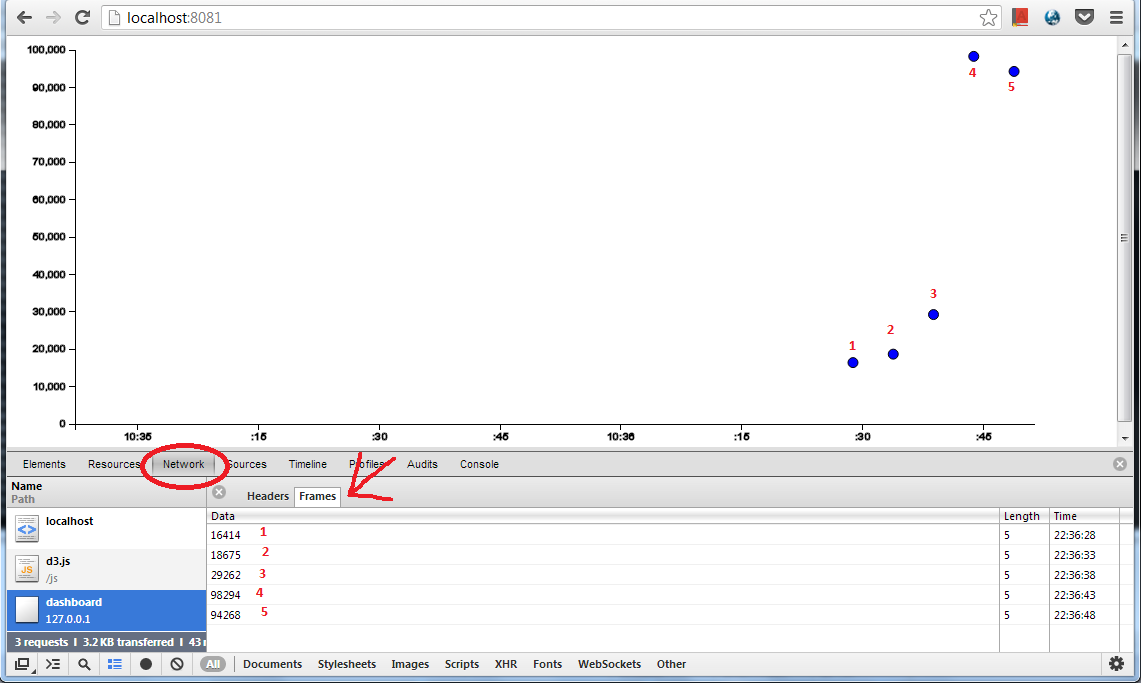
Task: Go back with the browser back arrow
Action: pos(24,17)
